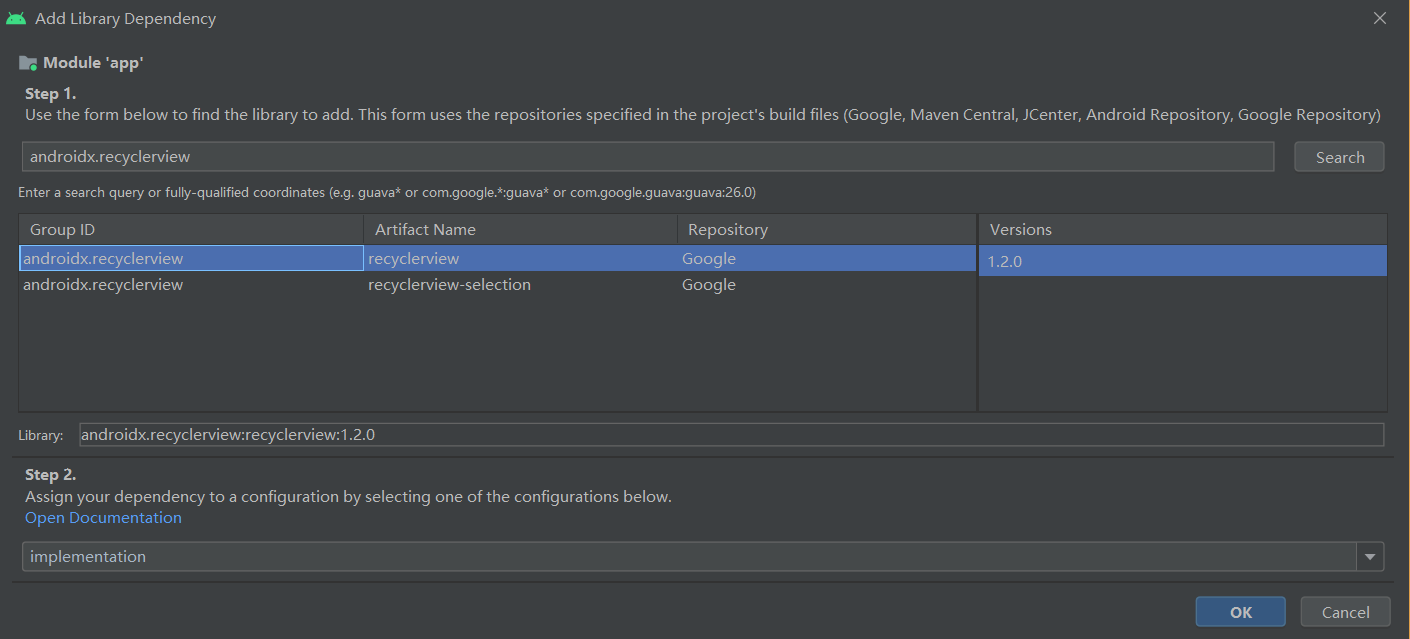Sort by Repository column header

[x=826, y=229]
